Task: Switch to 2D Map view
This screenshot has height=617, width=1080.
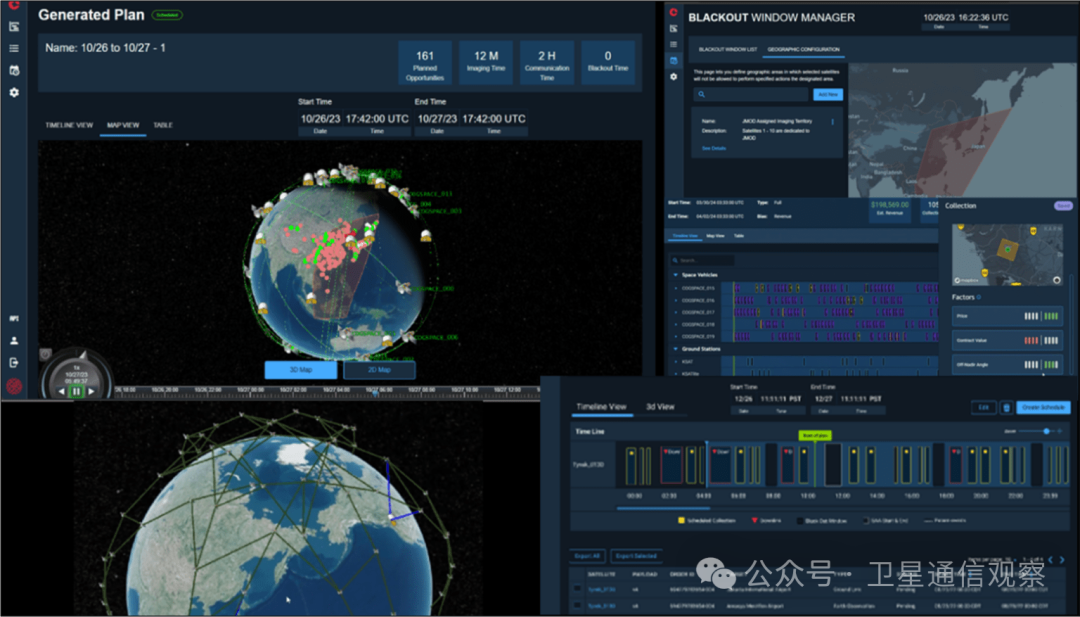Action: 379,370
